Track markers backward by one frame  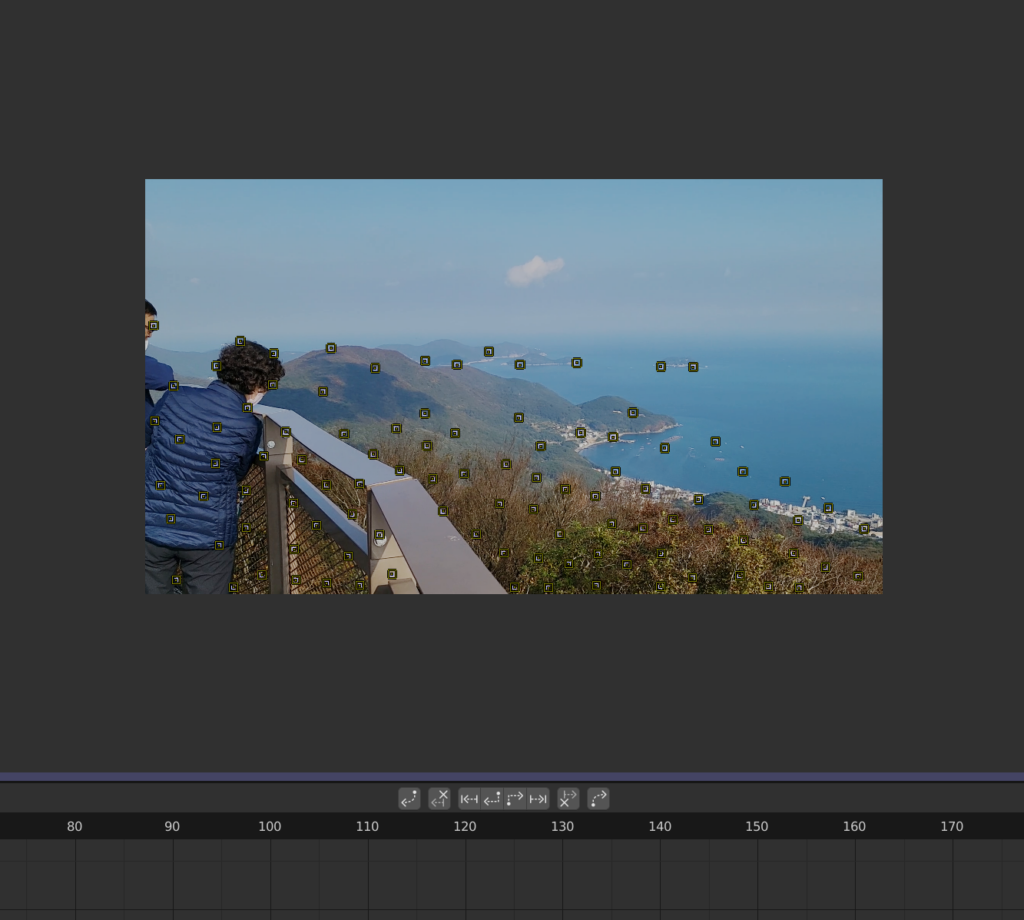(492, 799)
